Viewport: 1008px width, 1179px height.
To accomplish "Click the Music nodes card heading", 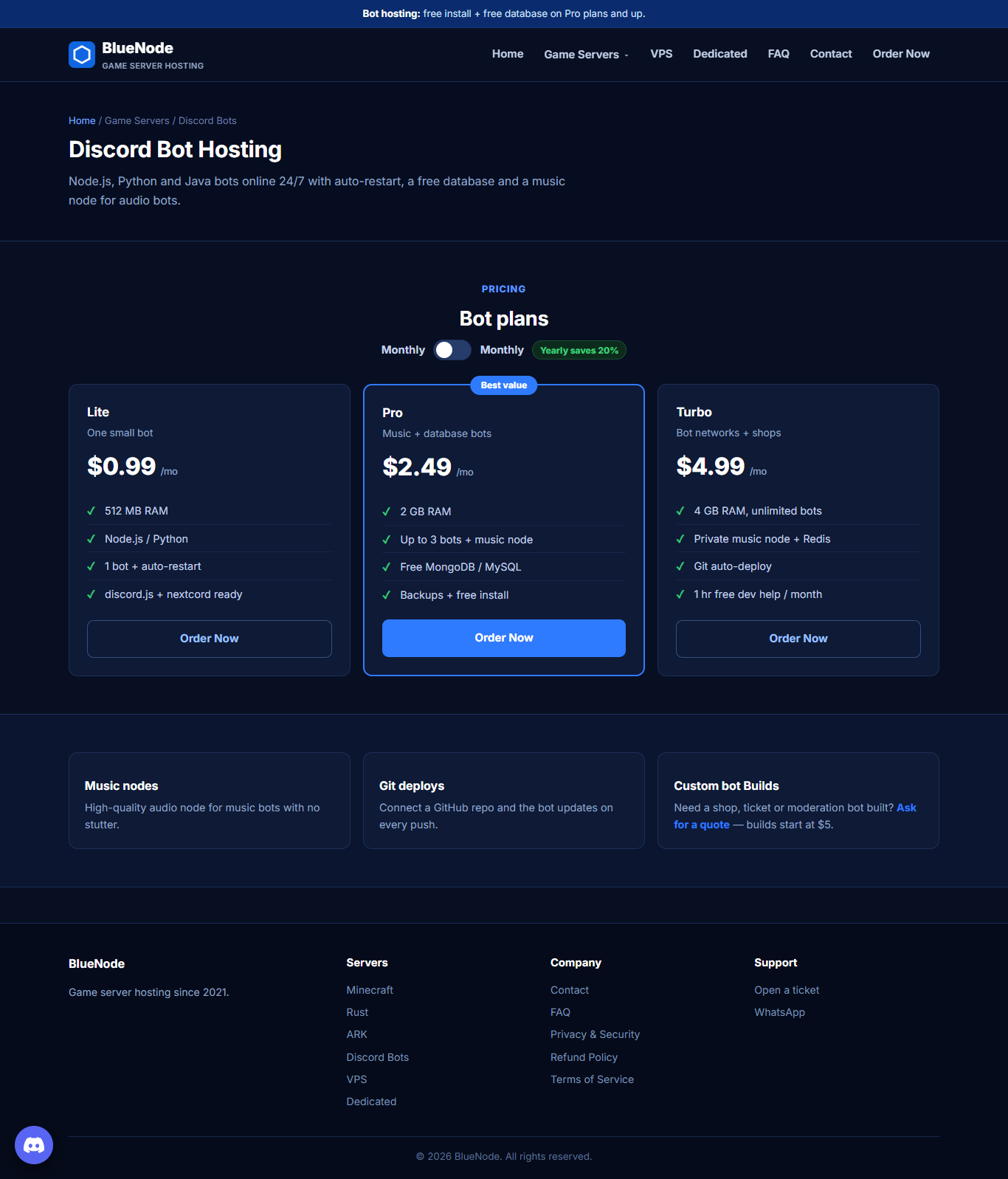I will click(122, 786).
